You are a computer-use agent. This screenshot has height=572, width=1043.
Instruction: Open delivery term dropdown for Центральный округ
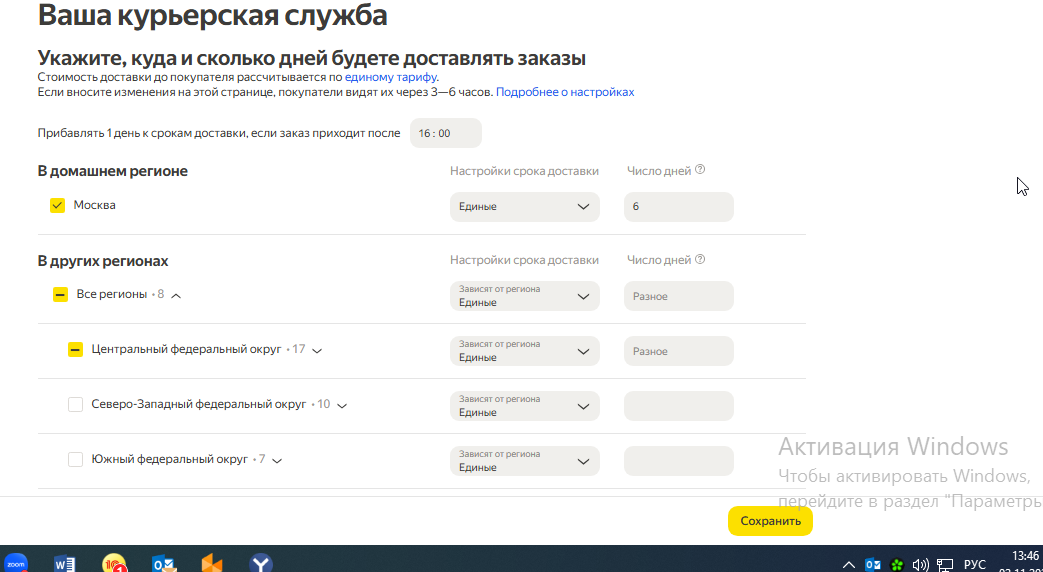[x=525, y=351]
